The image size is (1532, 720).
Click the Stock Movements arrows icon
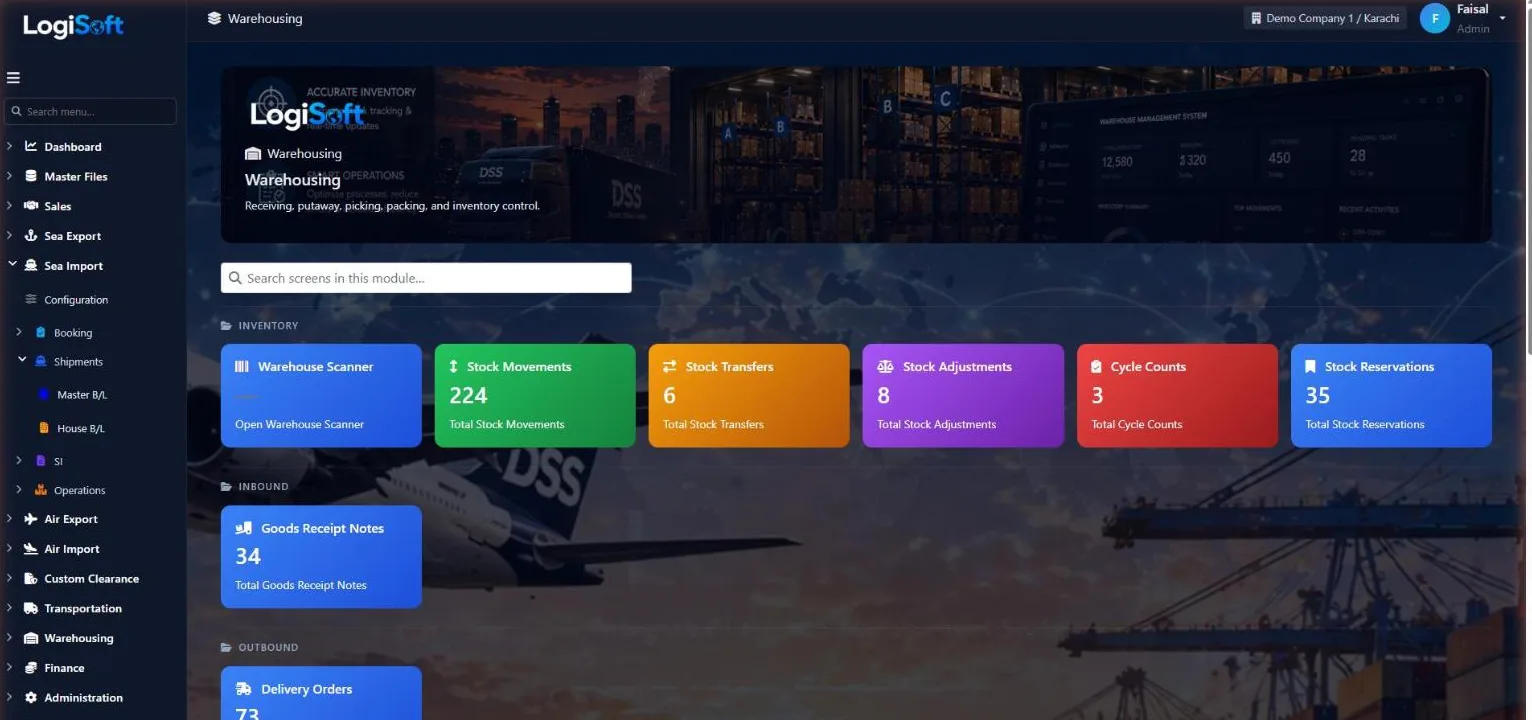coord(454,367)
